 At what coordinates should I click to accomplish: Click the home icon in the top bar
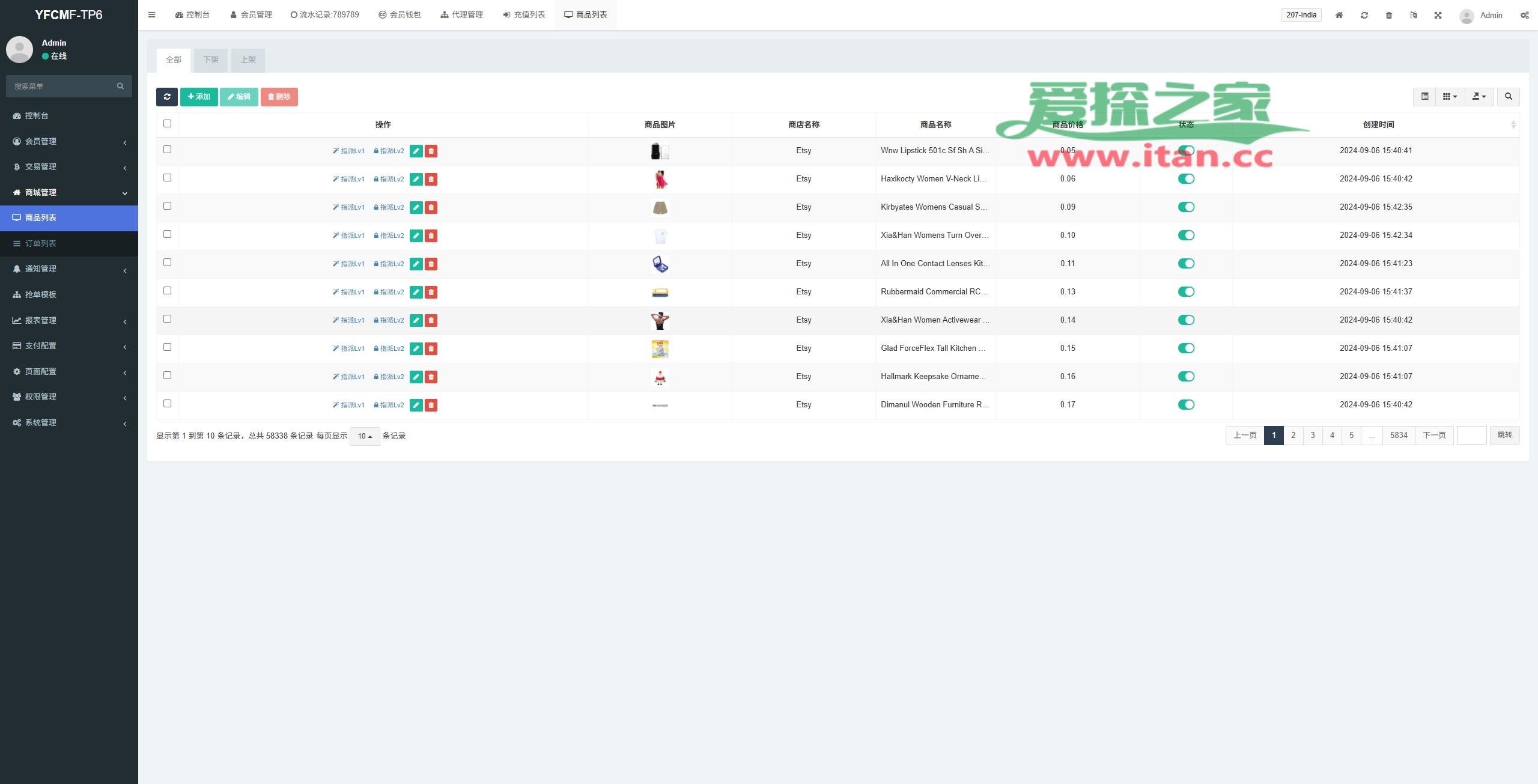click(x=1339, y=15)
